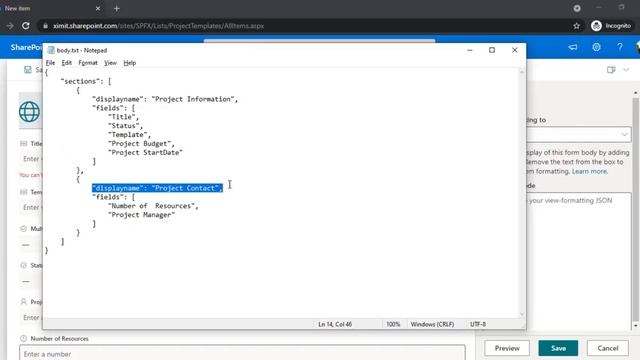The height and width of the screenshot is (360, 640).
Task: Save the form formatting
Action: [x=558, y=348]
